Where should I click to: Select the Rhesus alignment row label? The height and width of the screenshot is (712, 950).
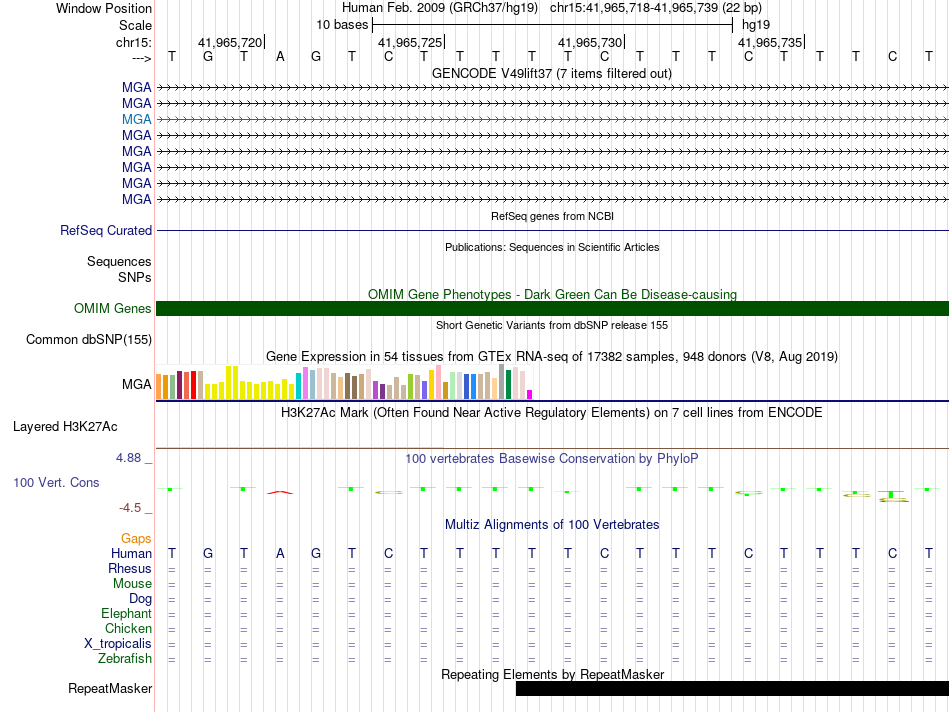(x=130, y=568)
